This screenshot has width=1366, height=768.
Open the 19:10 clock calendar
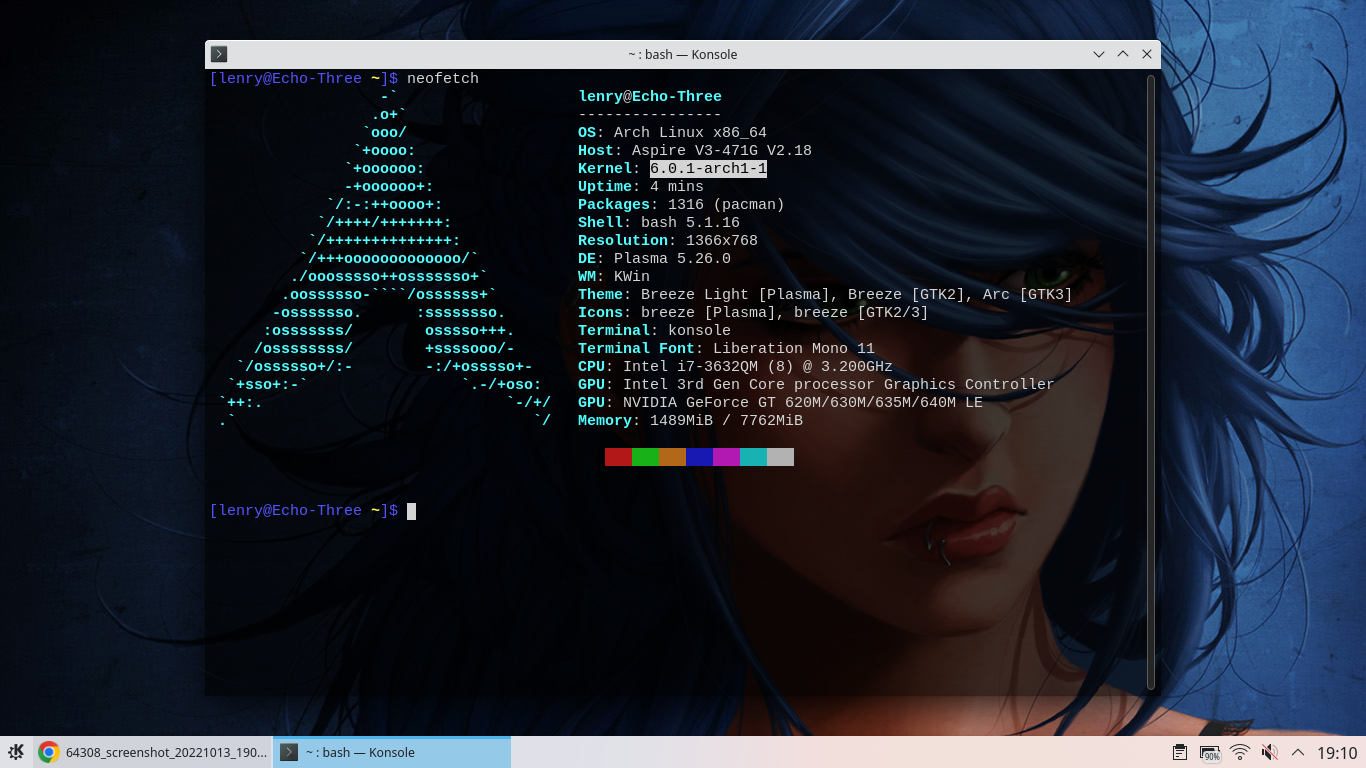coord(1337,753)
